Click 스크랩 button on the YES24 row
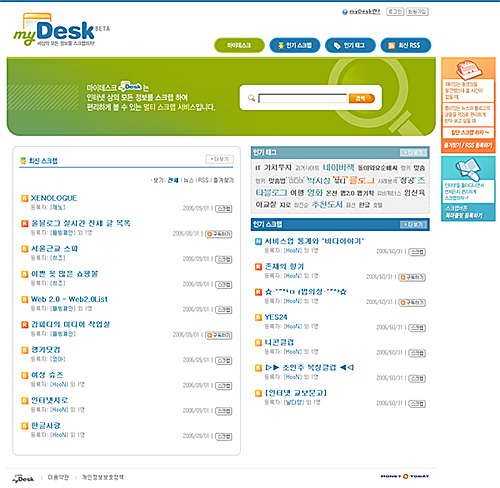The width and height of the screenshot is (500, 488). [x=417, y=328]
